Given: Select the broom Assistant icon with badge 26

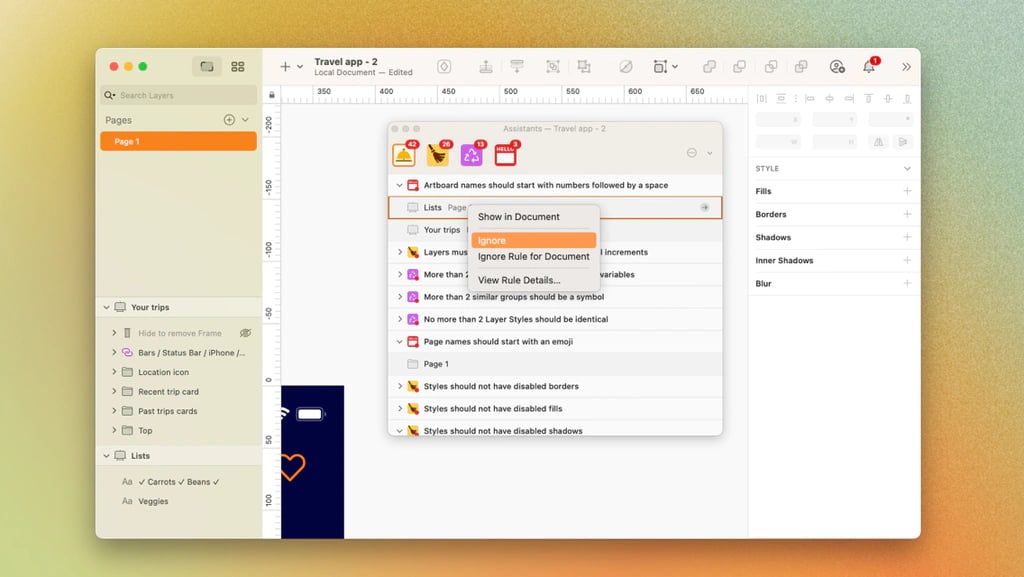Looking at the screenshot, I should coord(437,154).
